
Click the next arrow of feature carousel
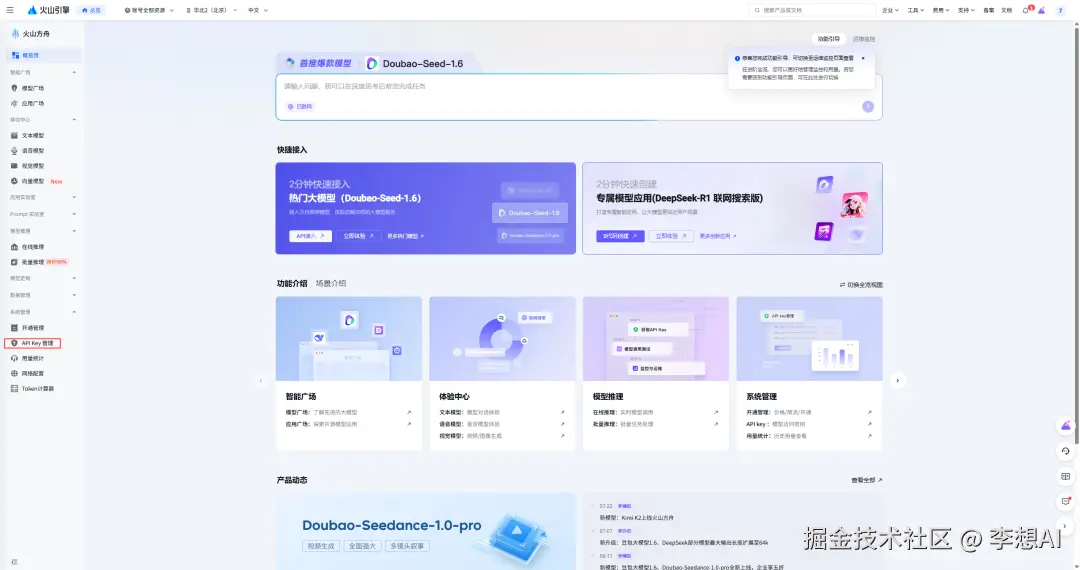tap(897, 380)
